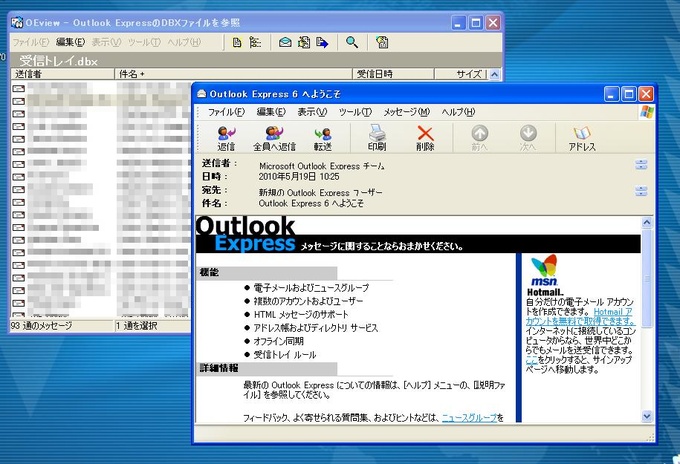Click the 印刷 print icon

(377, 138)
